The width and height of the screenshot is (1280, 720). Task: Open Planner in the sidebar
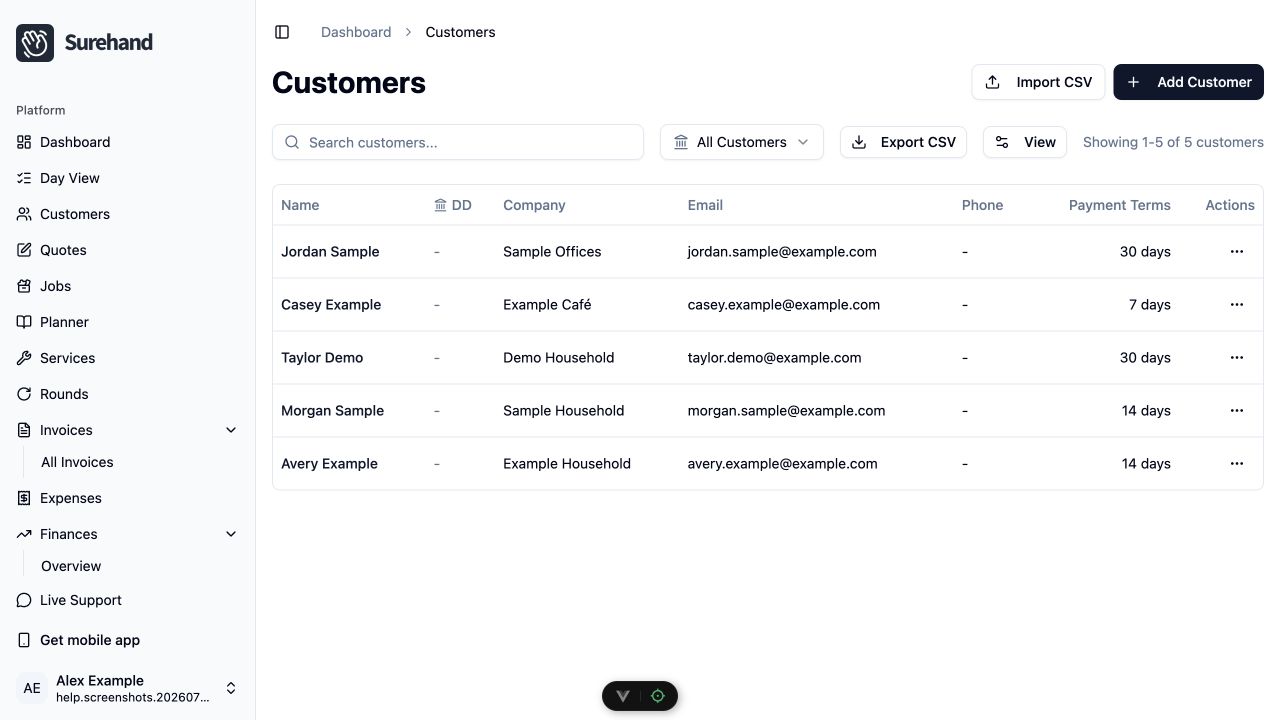(x=127, y=322)
